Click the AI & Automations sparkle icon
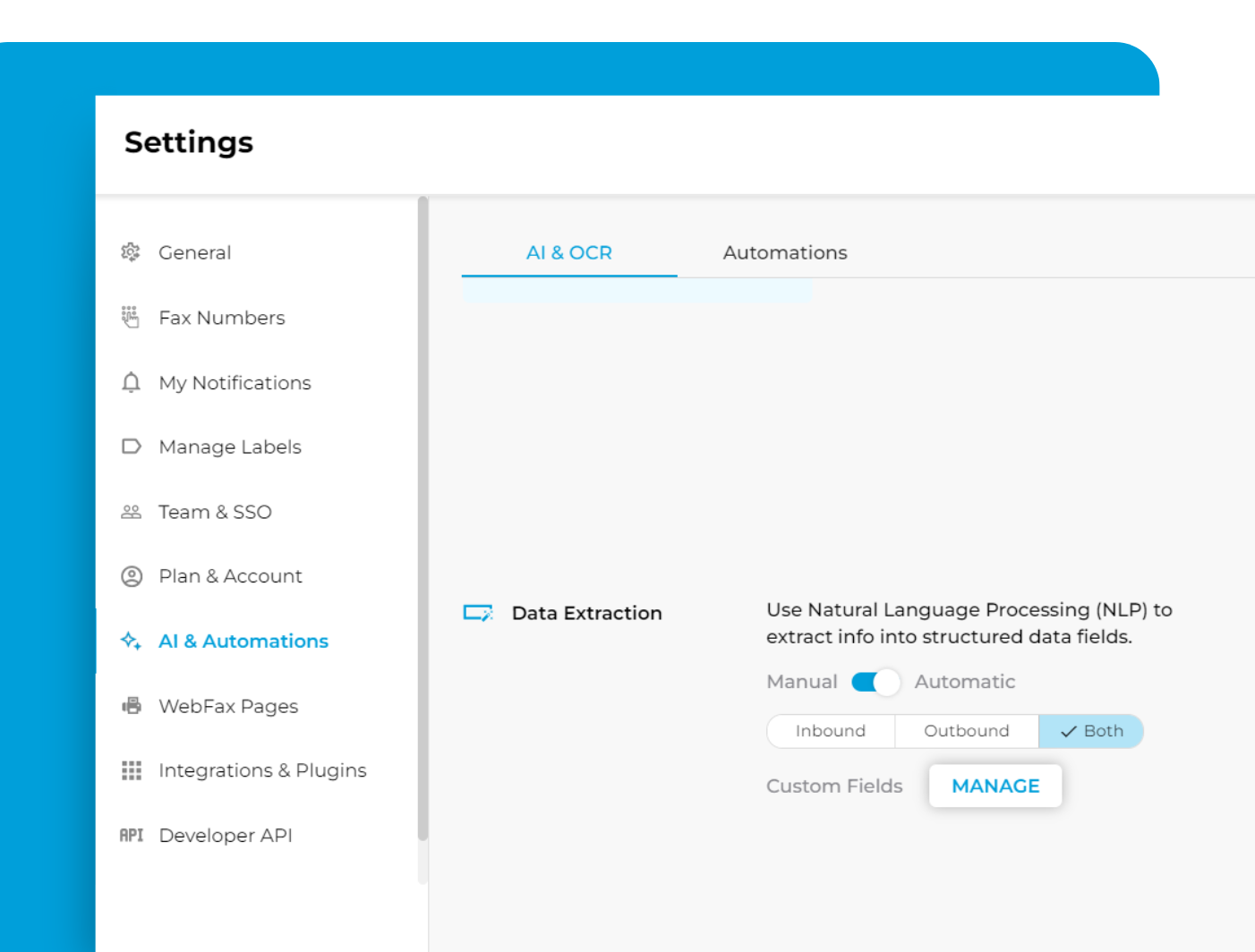The image size is (1255, 952). click(x=131, y=641)
